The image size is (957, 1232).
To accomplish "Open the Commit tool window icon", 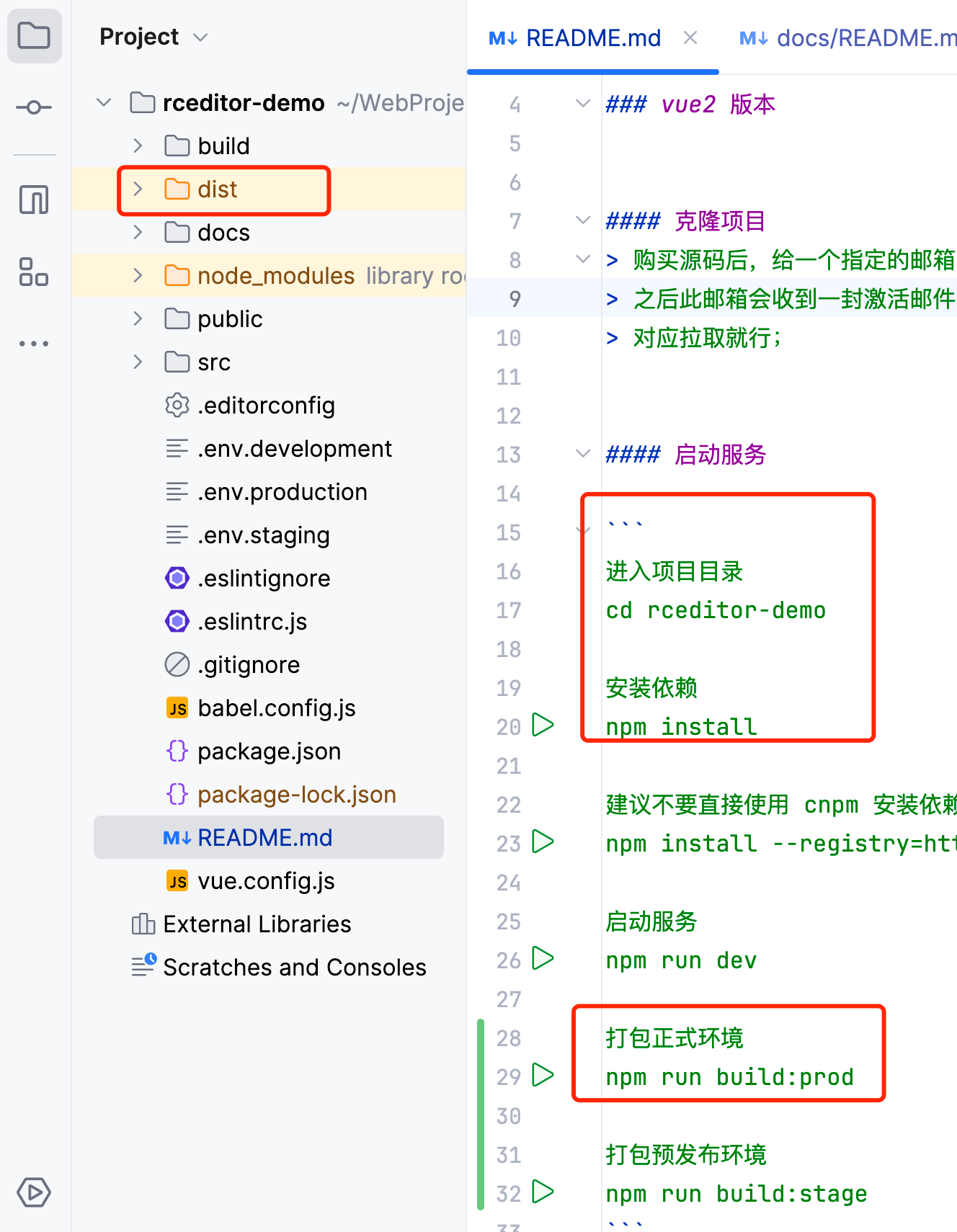I will click(x=34, y=108).
